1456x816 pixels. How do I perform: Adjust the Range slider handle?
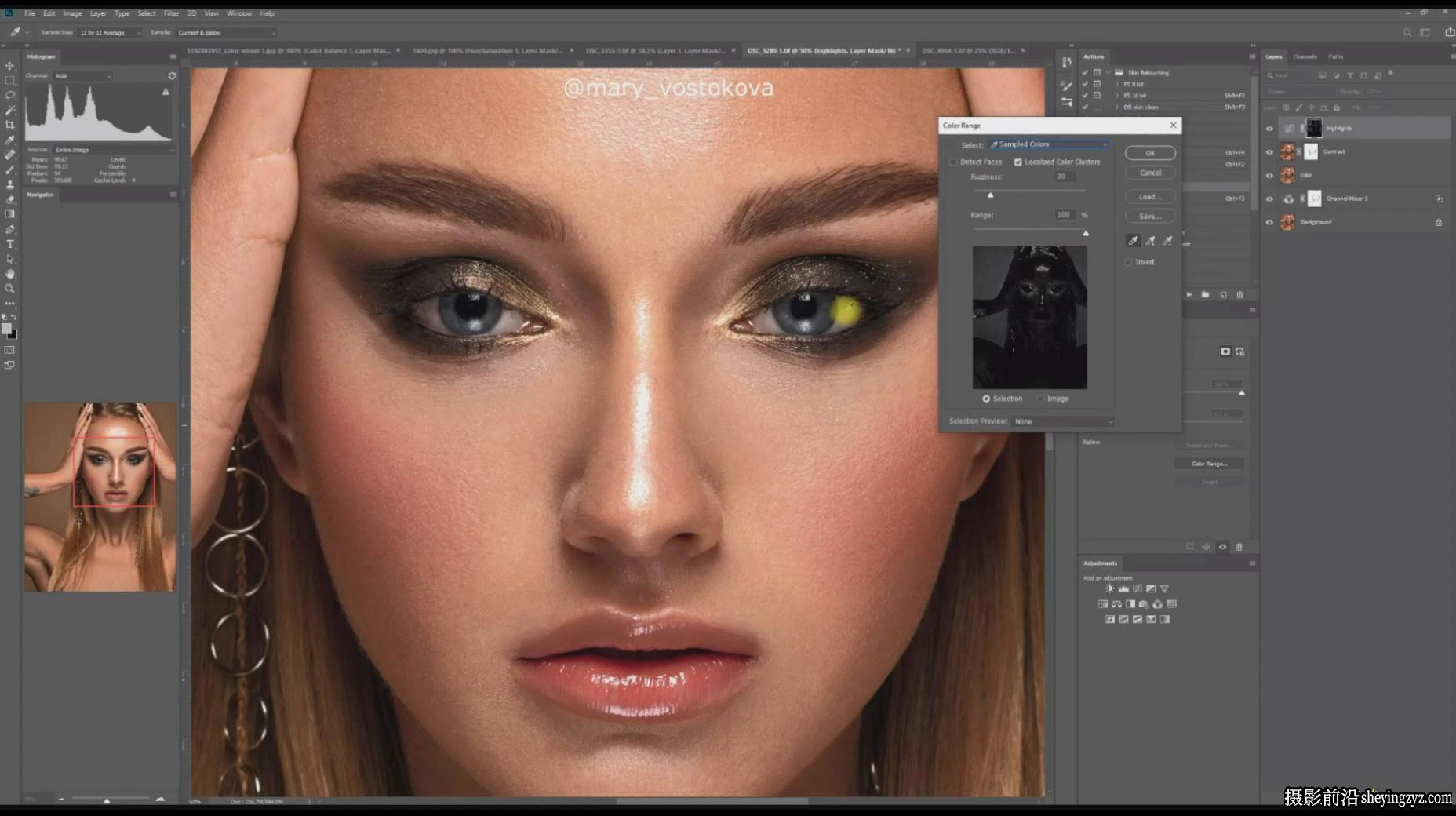pos(1086,233)
